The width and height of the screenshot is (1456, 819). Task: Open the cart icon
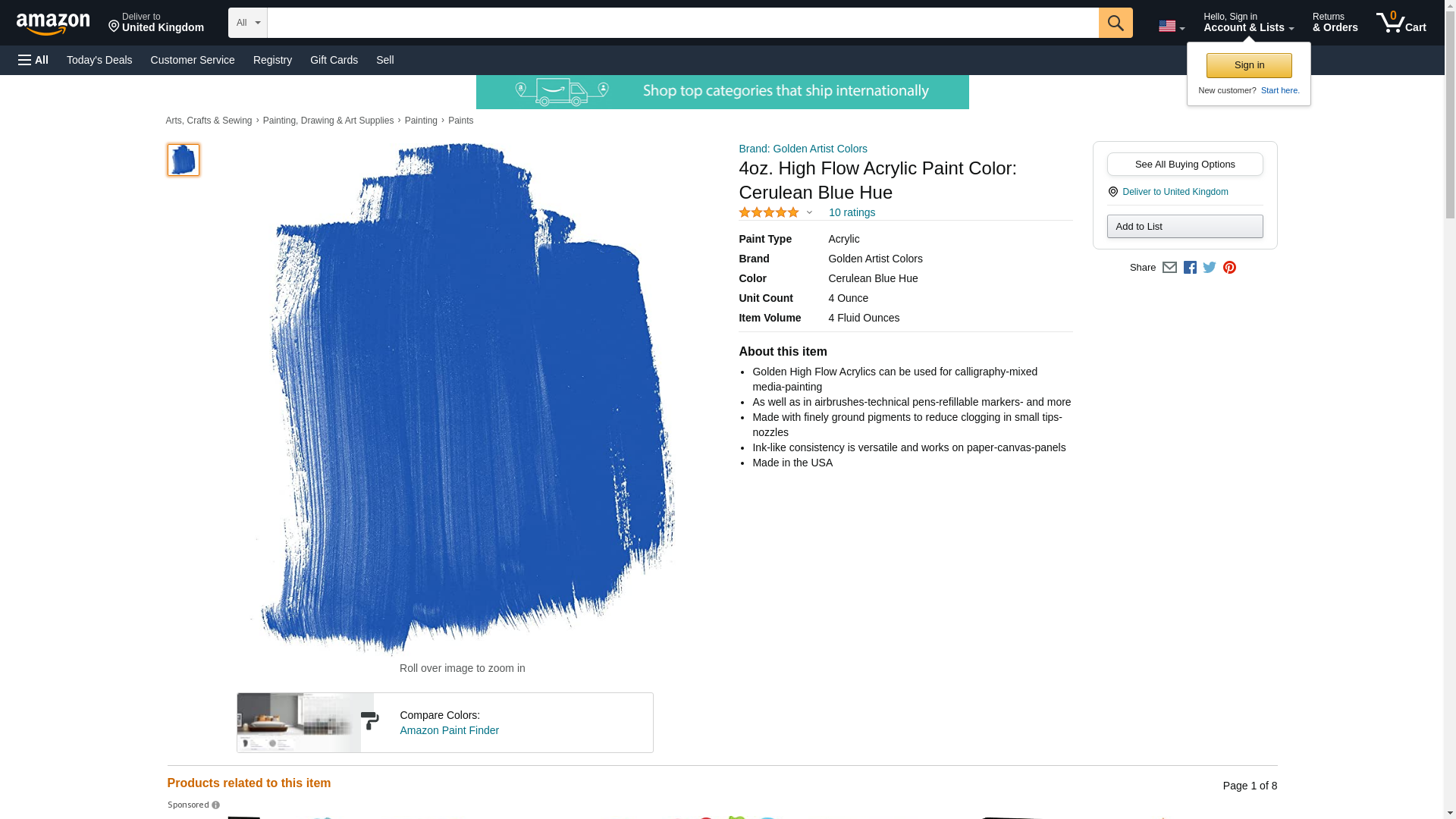(x=1401, y=23)
